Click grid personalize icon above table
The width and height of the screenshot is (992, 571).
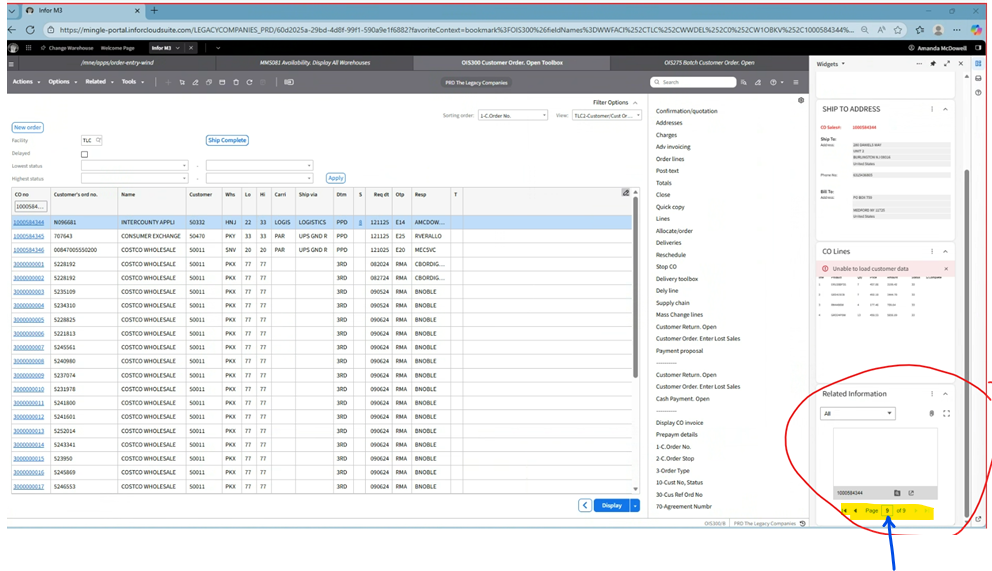626,193
